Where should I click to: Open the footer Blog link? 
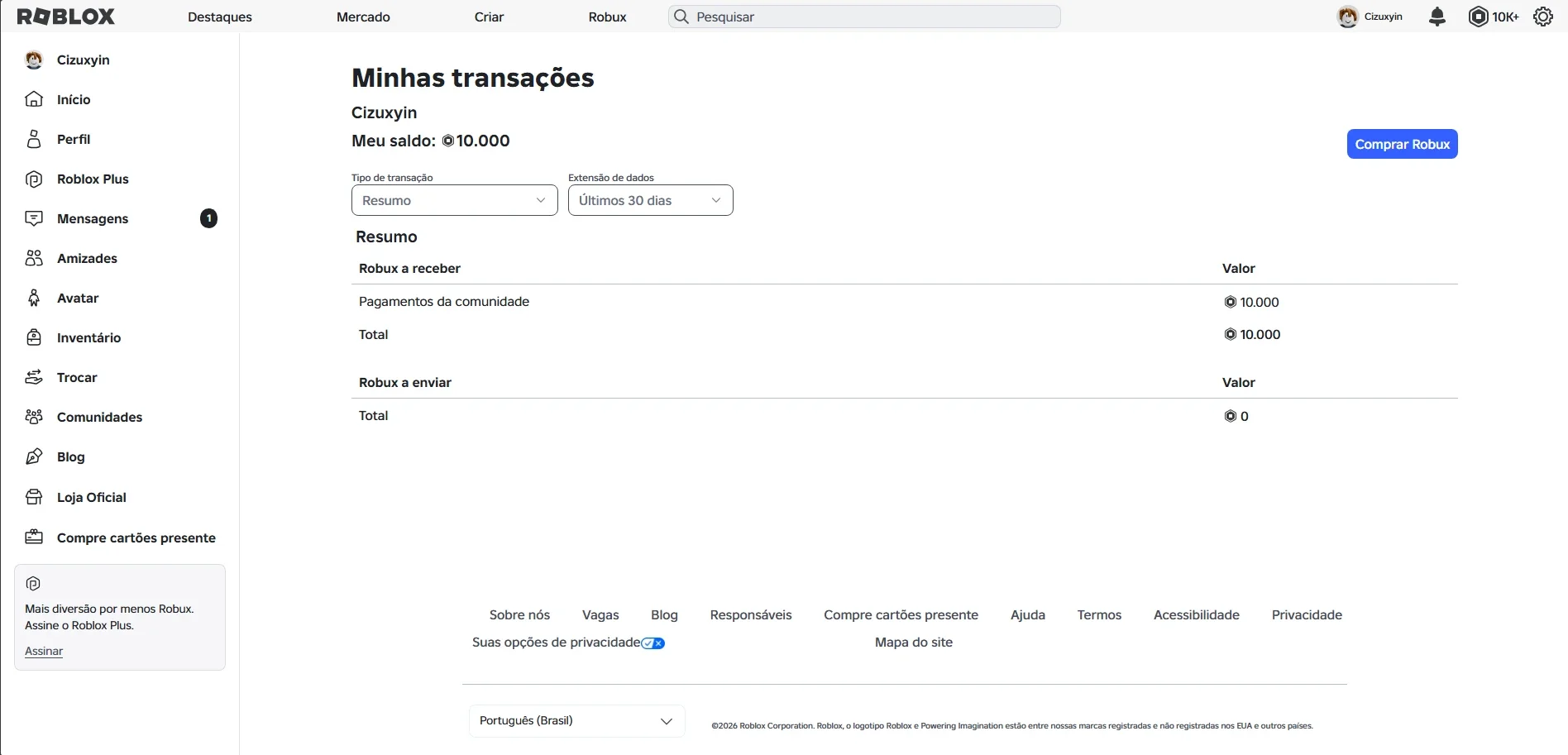(x=664, y=614)
